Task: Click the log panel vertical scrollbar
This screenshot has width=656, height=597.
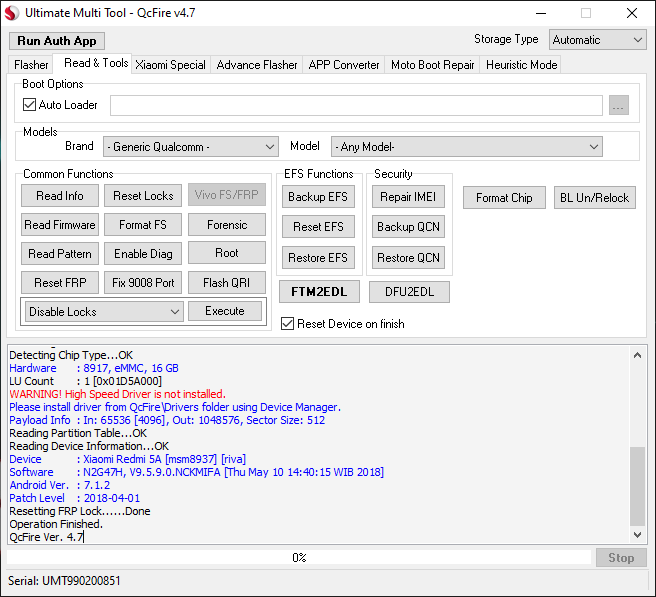Action: [638, 480]
